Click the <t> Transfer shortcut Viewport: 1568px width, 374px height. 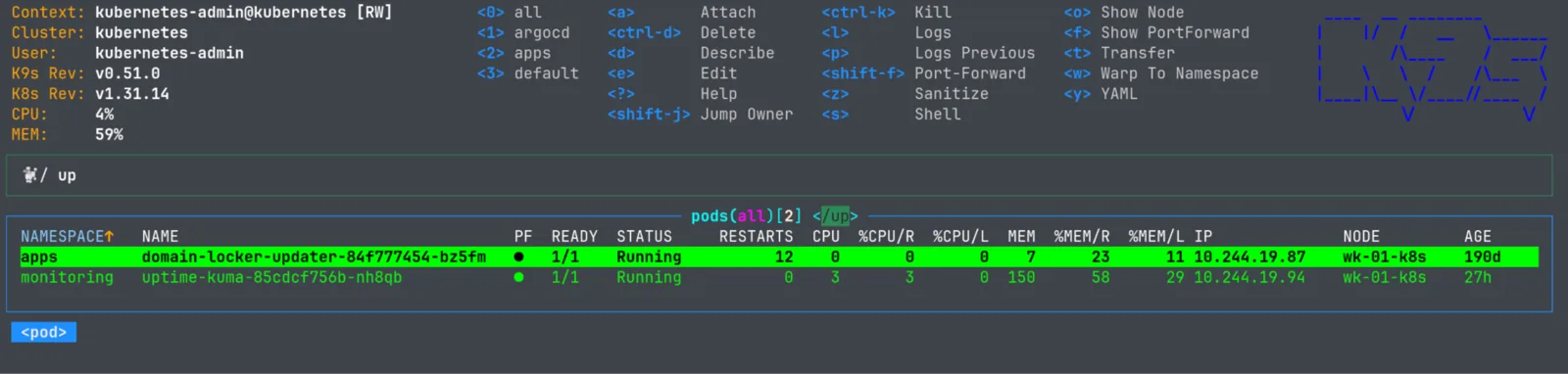pyautogui.click(x=1119, y=53)
